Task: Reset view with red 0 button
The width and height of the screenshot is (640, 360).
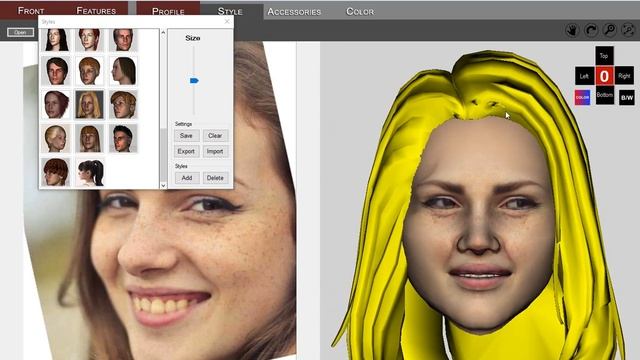Action: point(604,76)
